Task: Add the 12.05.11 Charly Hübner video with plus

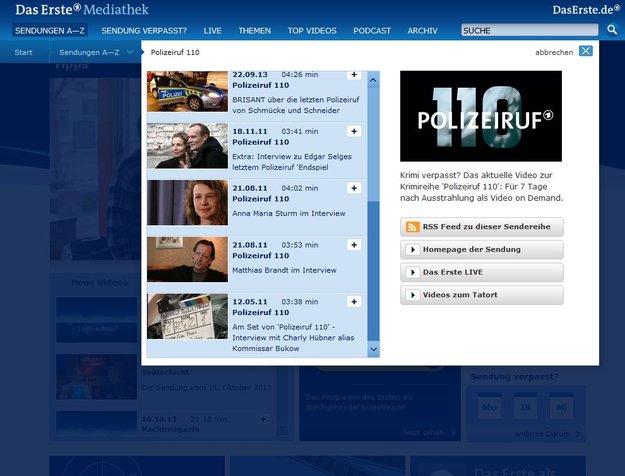Action: click(x=354, y=302)
